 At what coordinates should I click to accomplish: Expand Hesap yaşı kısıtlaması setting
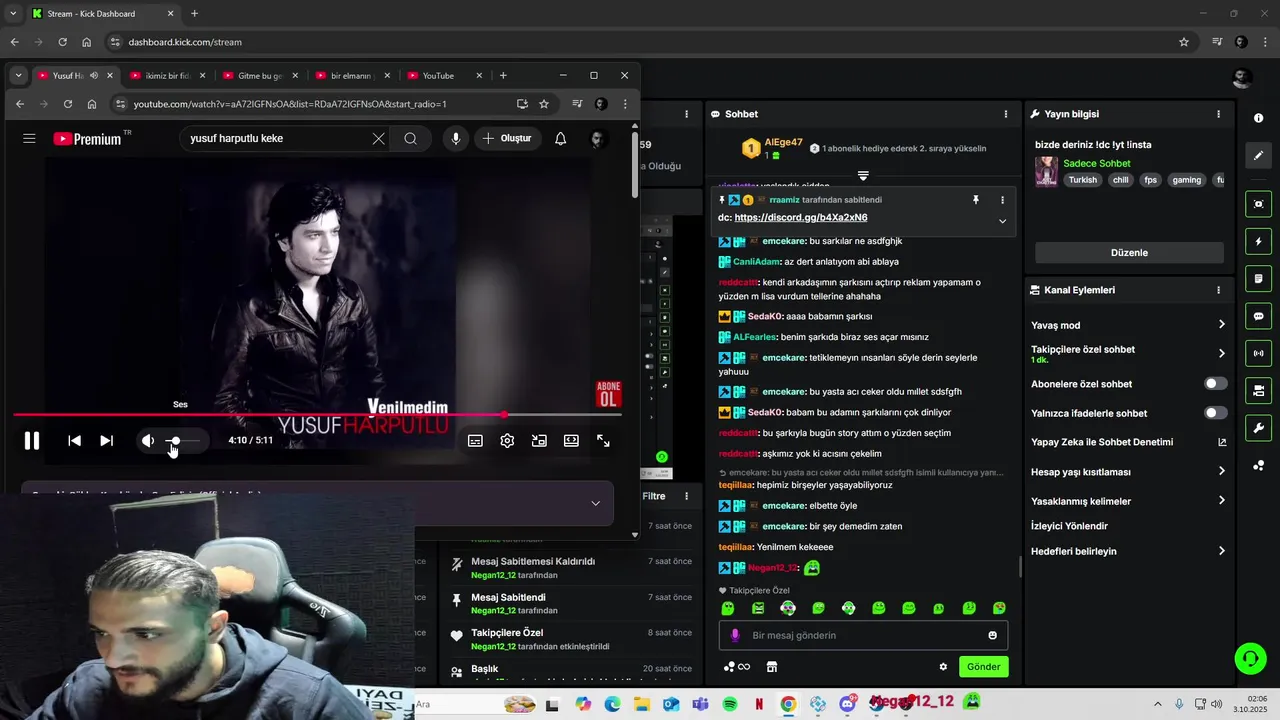(1128, 472)
